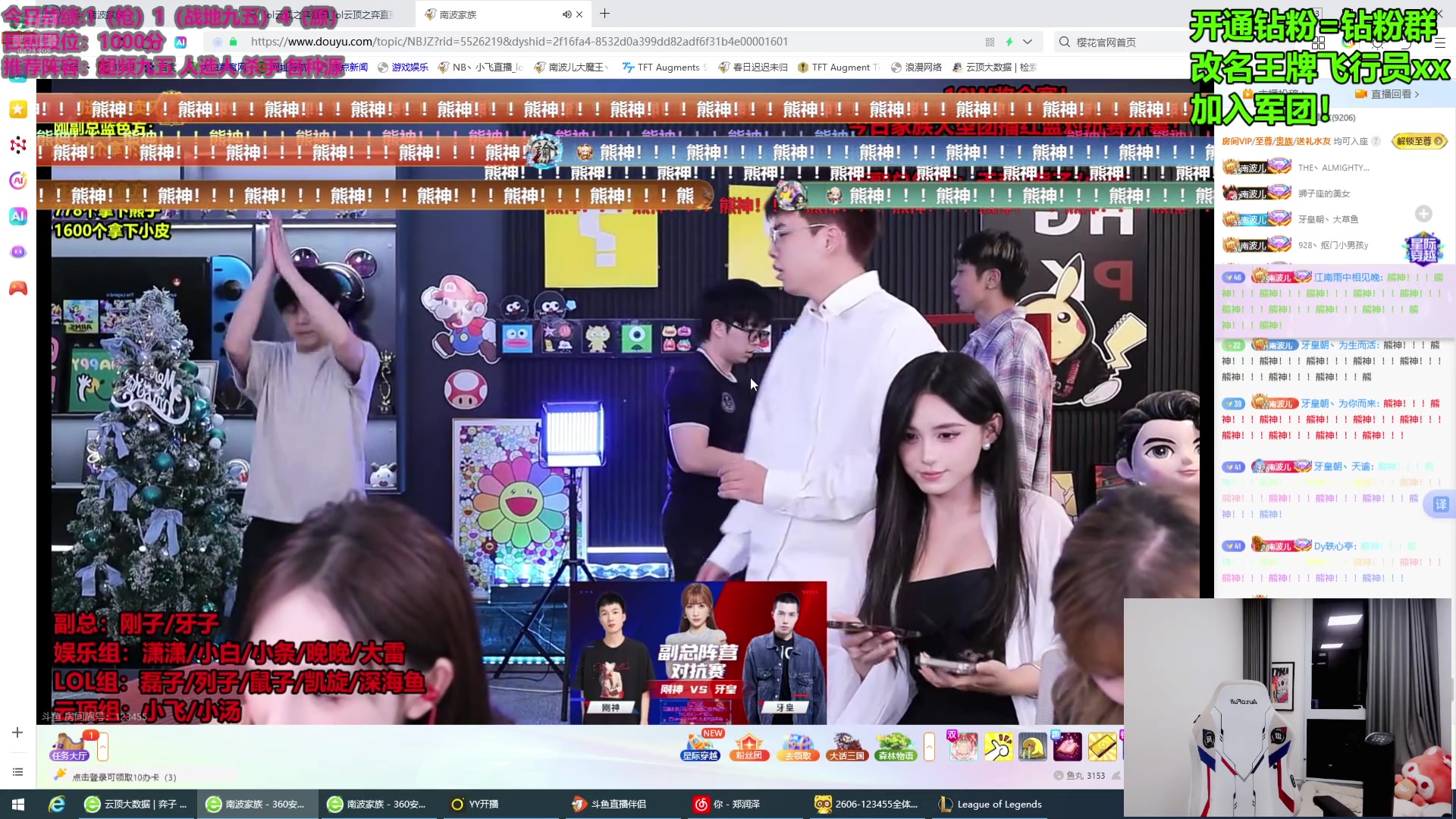
Task: Click the 译 translate button in chat
Action: coord(1440,504)
